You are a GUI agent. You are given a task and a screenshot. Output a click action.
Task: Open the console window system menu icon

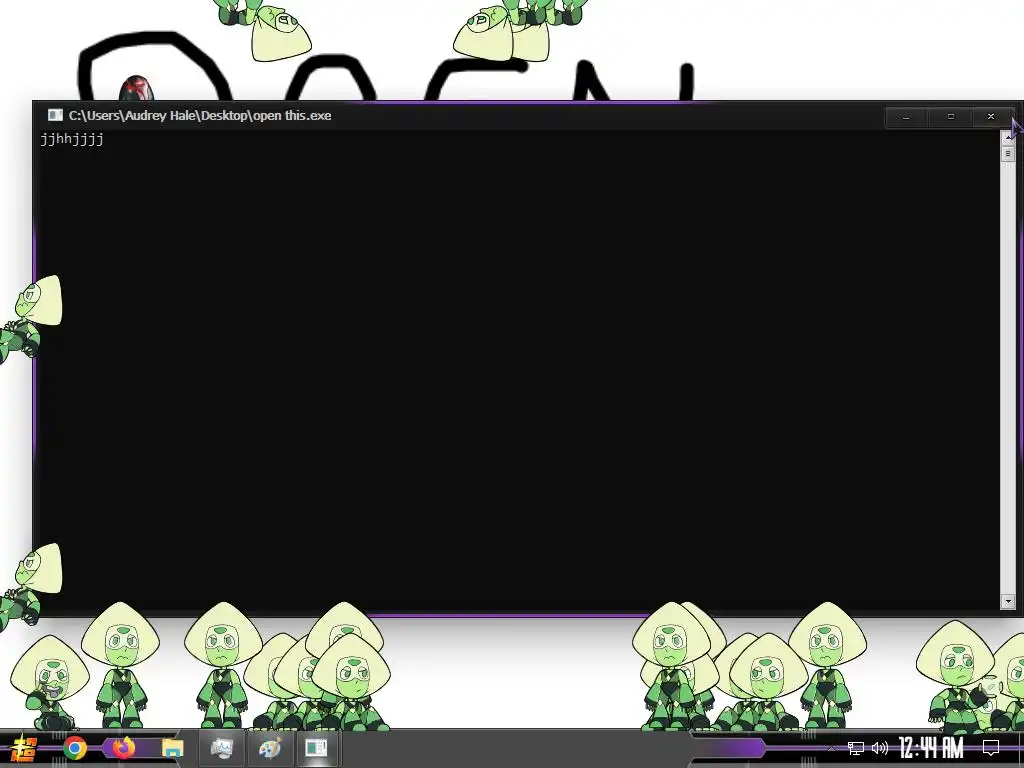[x=55, y=116]
